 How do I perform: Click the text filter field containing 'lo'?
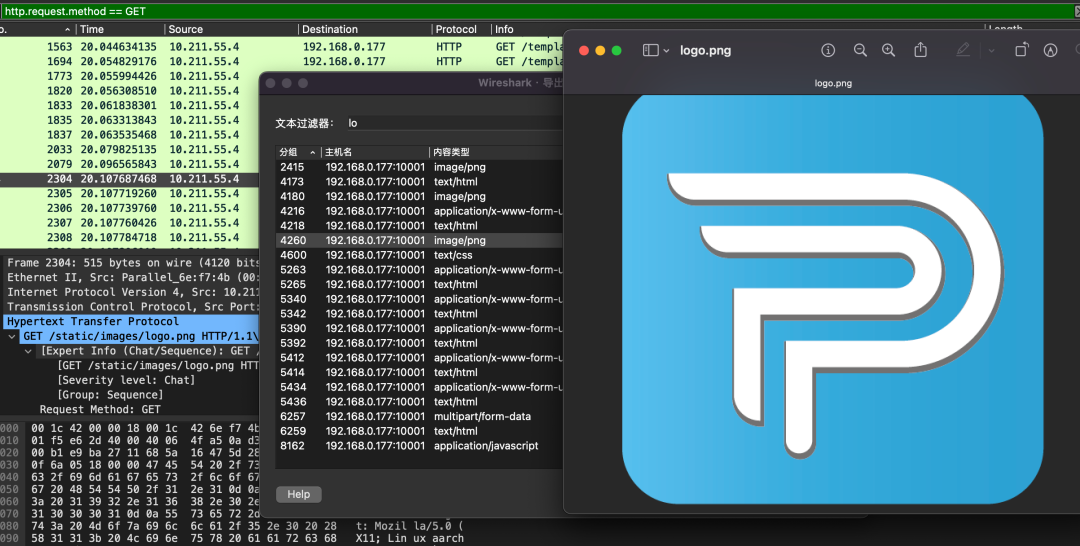[455, 123]
